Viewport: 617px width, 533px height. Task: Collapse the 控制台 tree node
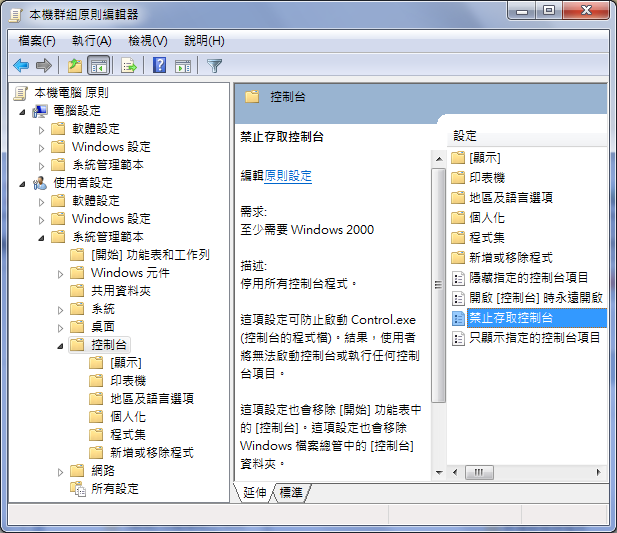point(60,346)
